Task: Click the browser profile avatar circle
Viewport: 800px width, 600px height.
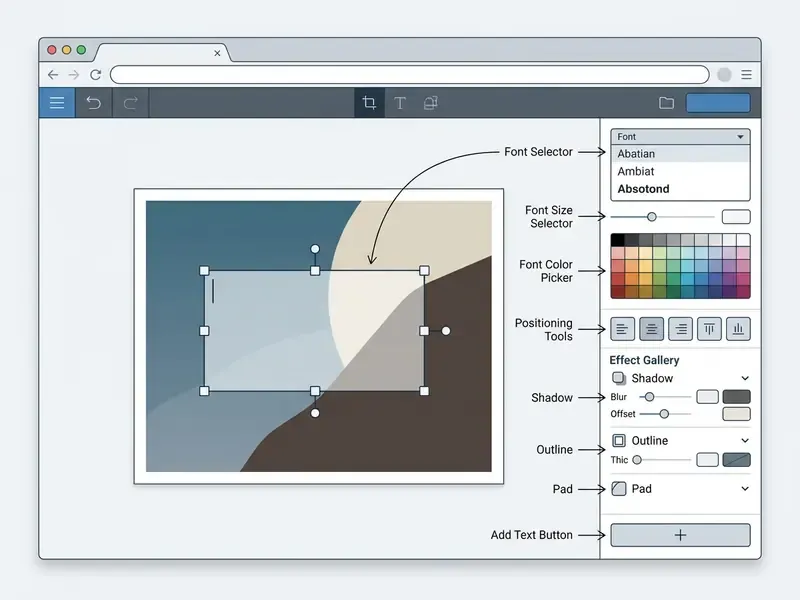Action: 724,74
